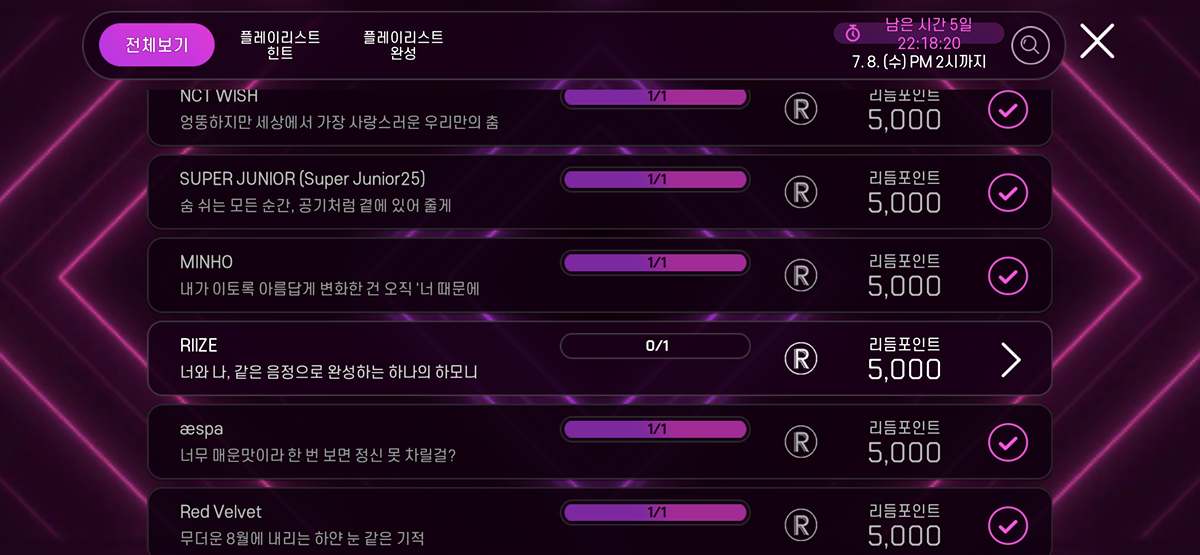This screenshot has width=1200, height=555.
Task: Tap the R icon in SUPER JUNIOR row
Action: click(800, 191)
